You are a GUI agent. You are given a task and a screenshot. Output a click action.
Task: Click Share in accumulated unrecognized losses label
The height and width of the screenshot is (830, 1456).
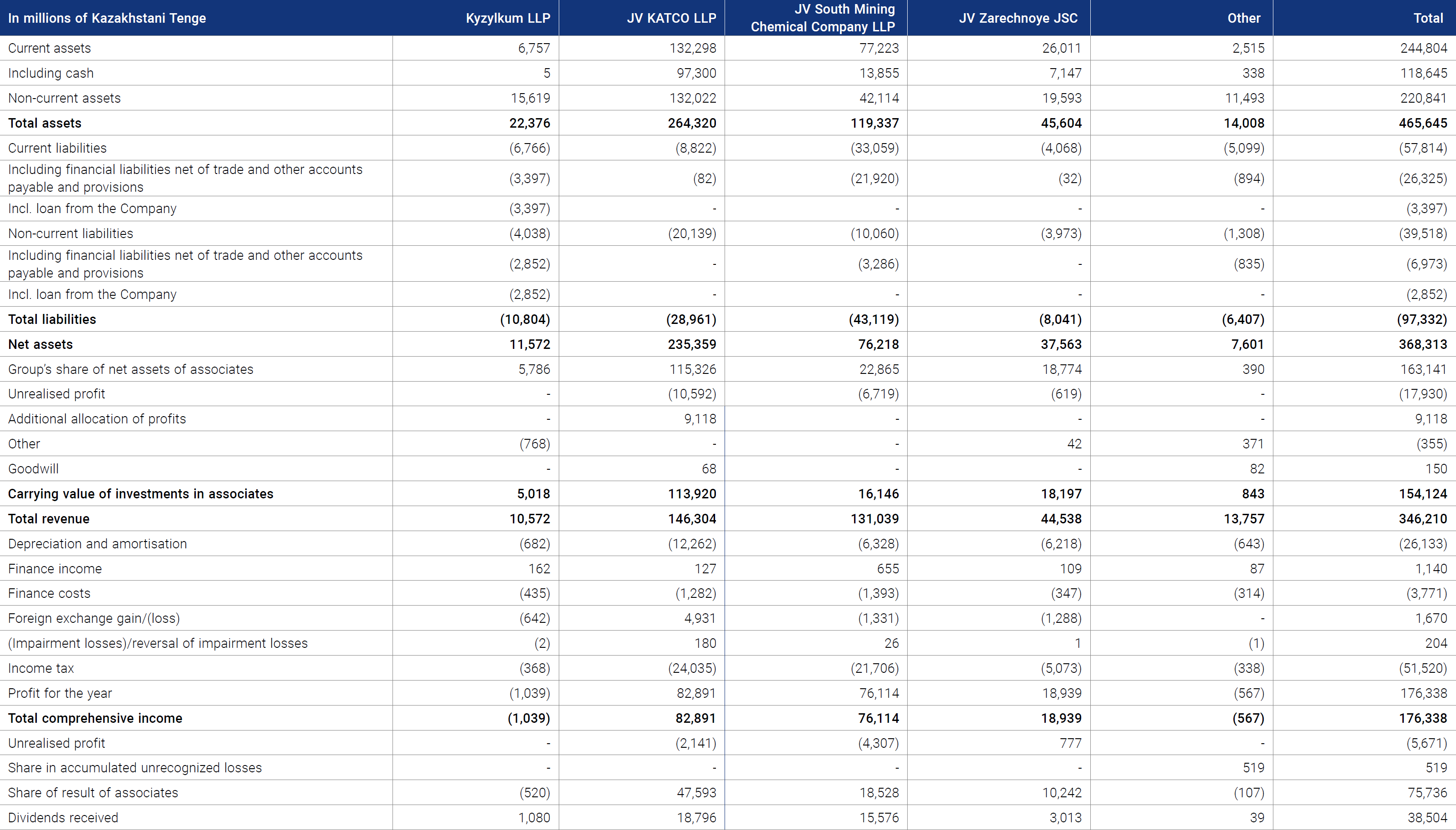click(x=135, y=768)
